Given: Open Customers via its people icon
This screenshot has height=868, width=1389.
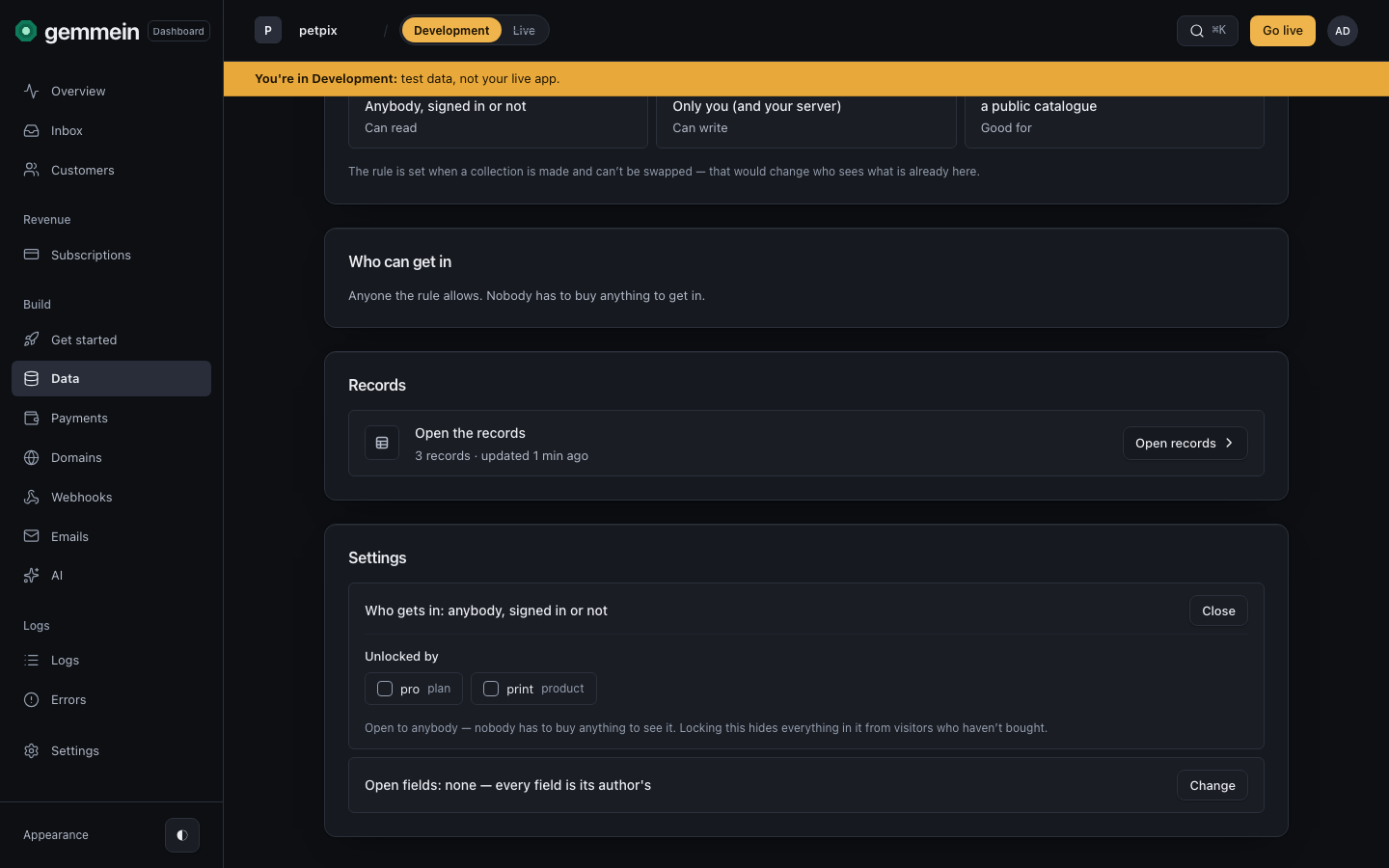Looking at the screenshot, I should 32,170.
